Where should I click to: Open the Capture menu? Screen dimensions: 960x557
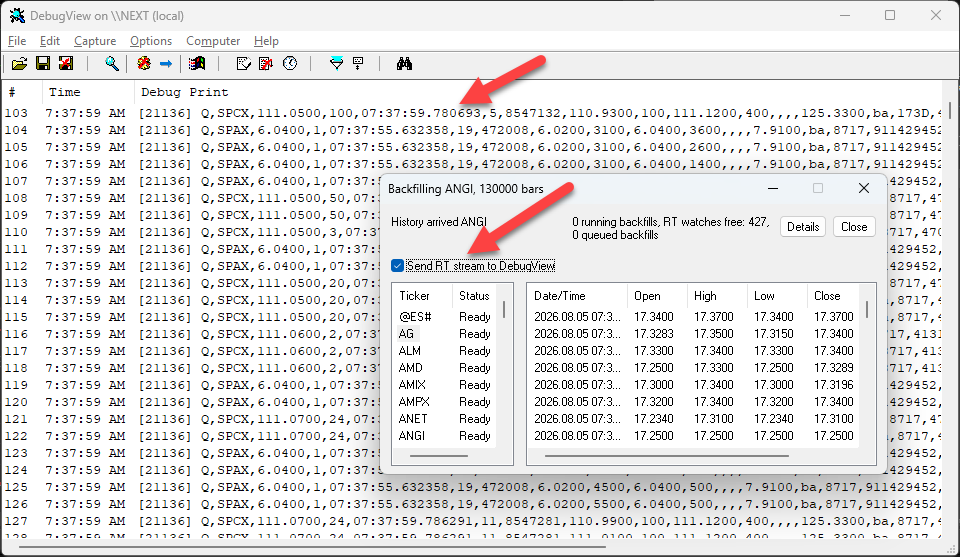pos(95,41)
